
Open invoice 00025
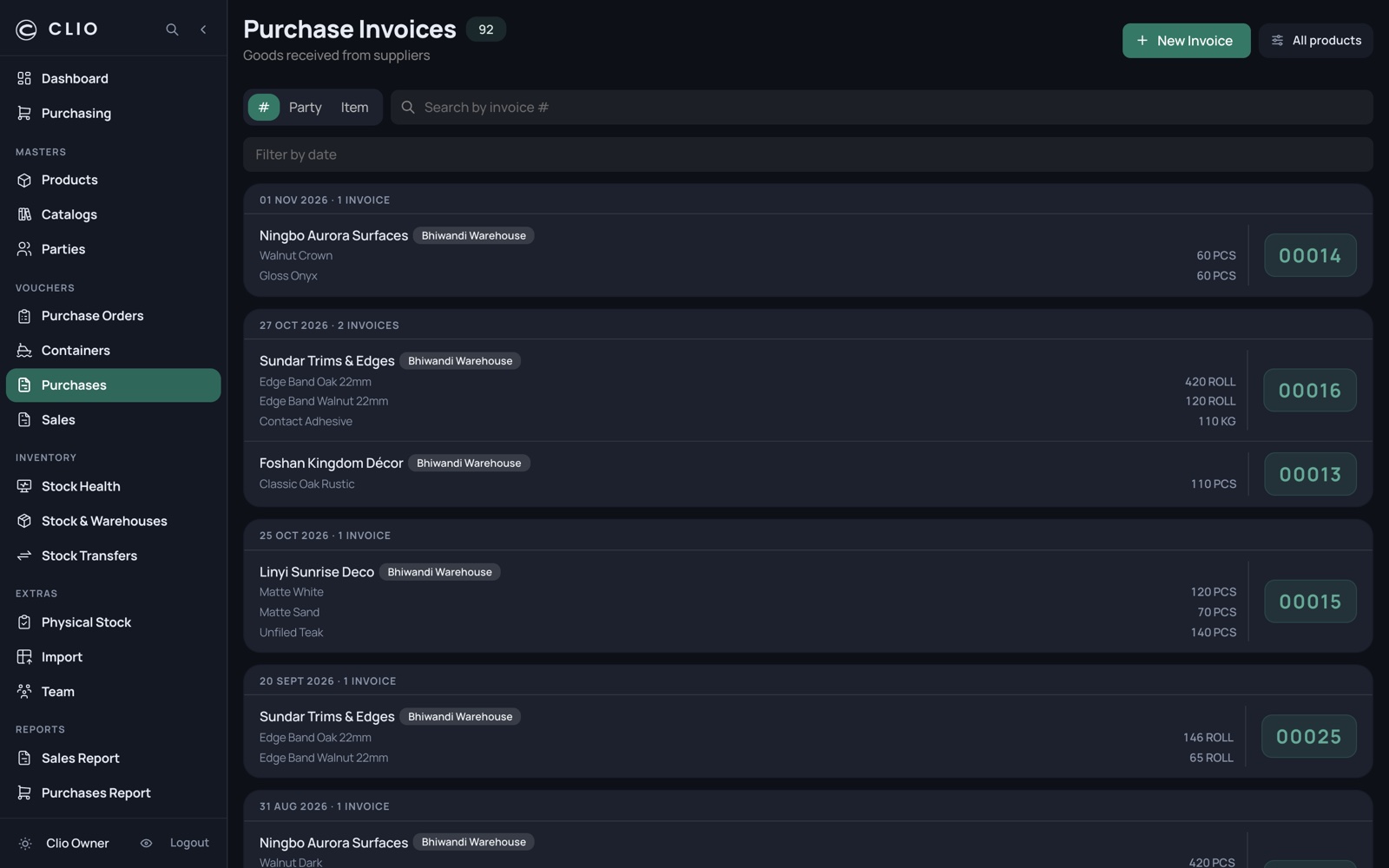(1308, 737)
